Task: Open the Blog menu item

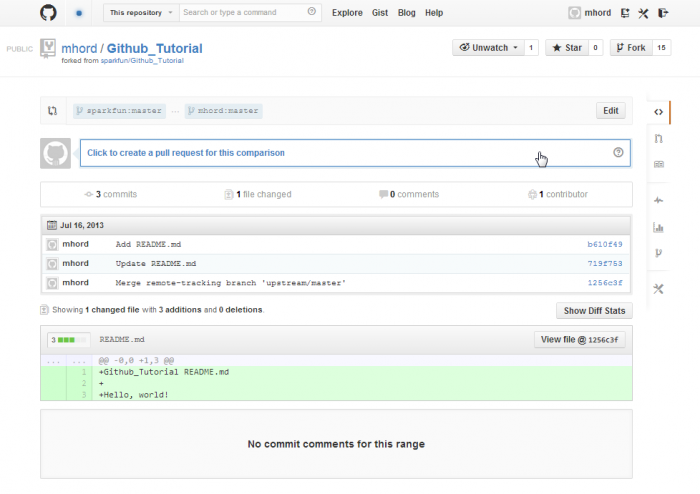Action: point(406,13)
